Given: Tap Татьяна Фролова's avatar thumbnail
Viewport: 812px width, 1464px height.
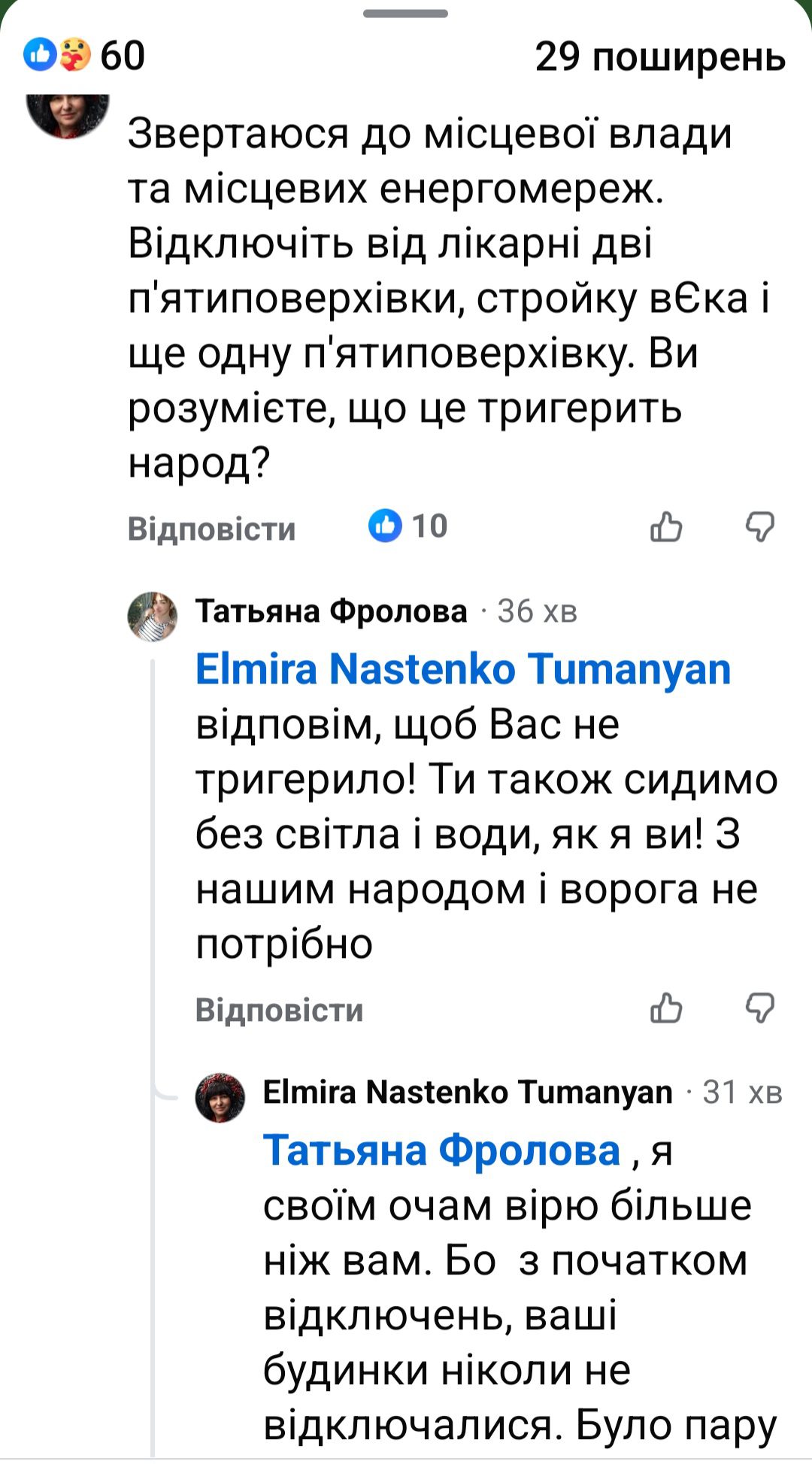Looking at the screenshot, I should click(153, 613).
